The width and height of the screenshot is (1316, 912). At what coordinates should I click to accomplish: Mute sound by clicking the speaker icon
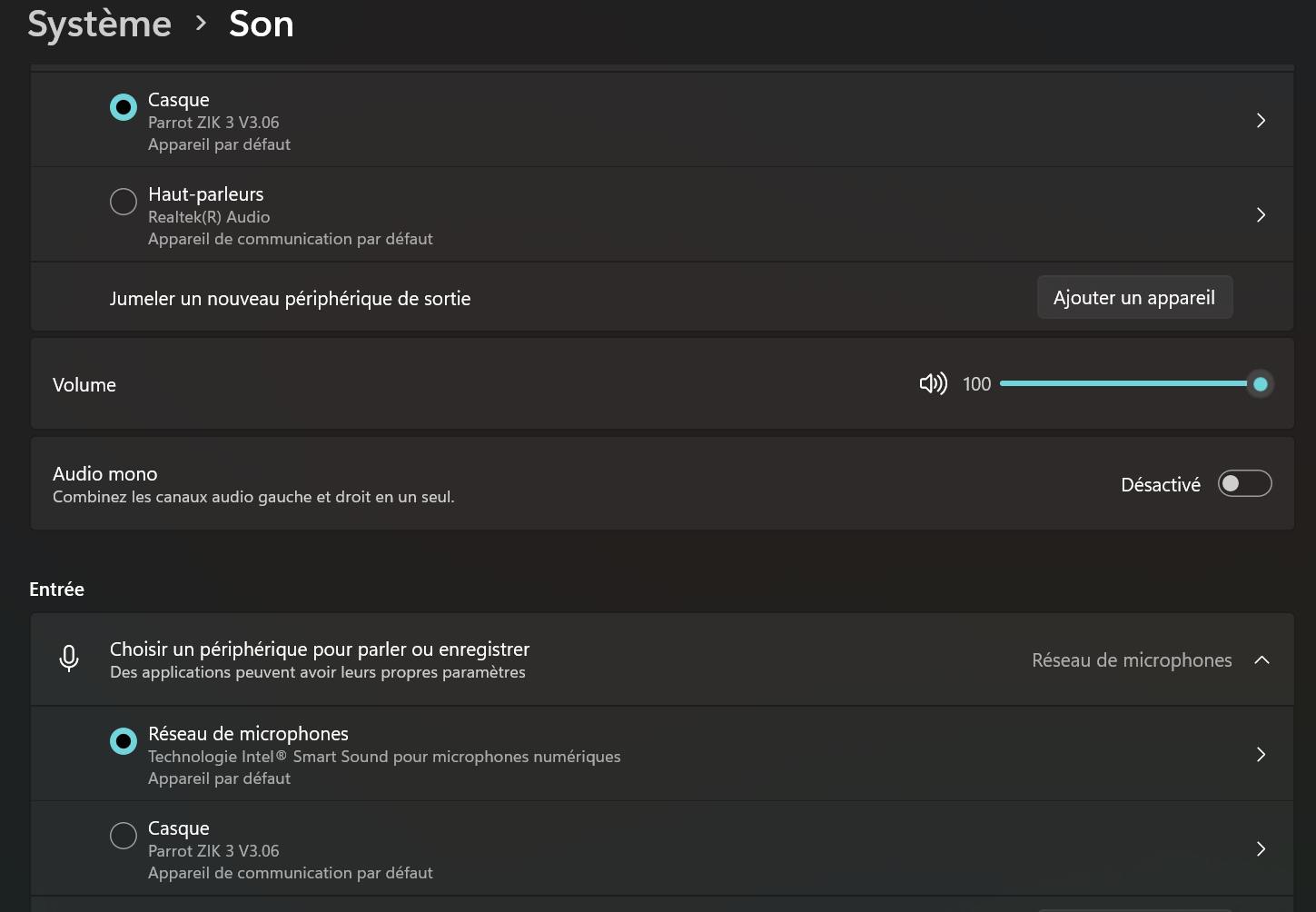(933, 383)
